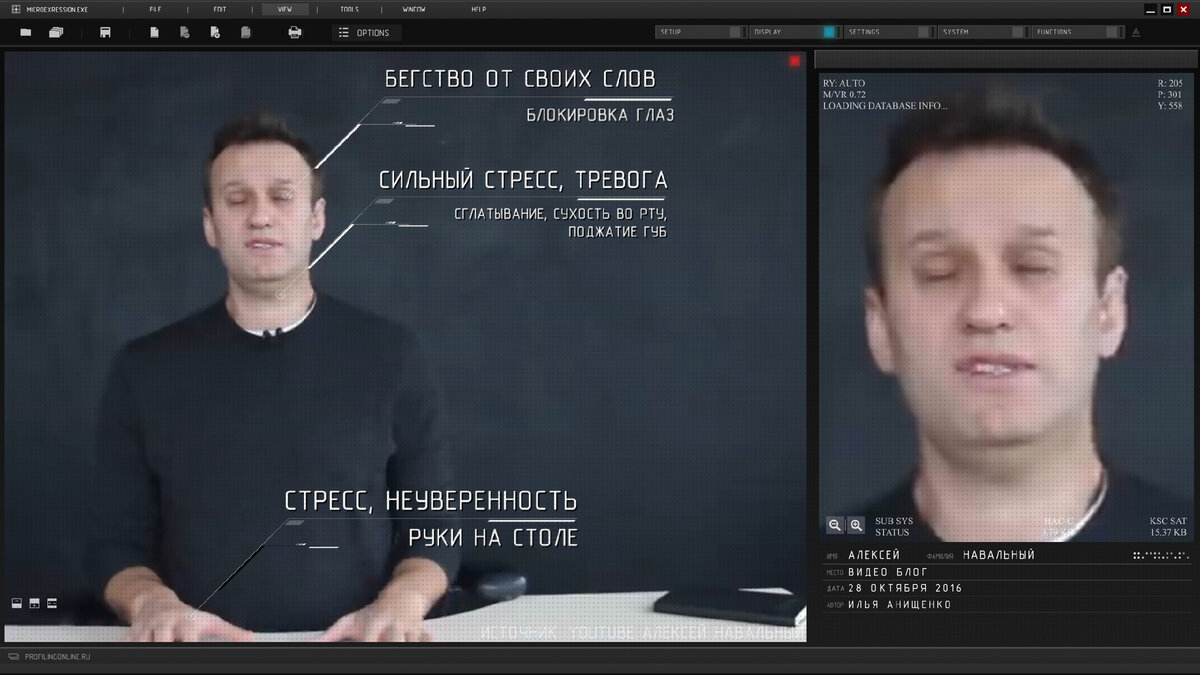Open the OPTIONS list on the toolbar
This screenshot has width=1200, height=675.
click(367, 31)
